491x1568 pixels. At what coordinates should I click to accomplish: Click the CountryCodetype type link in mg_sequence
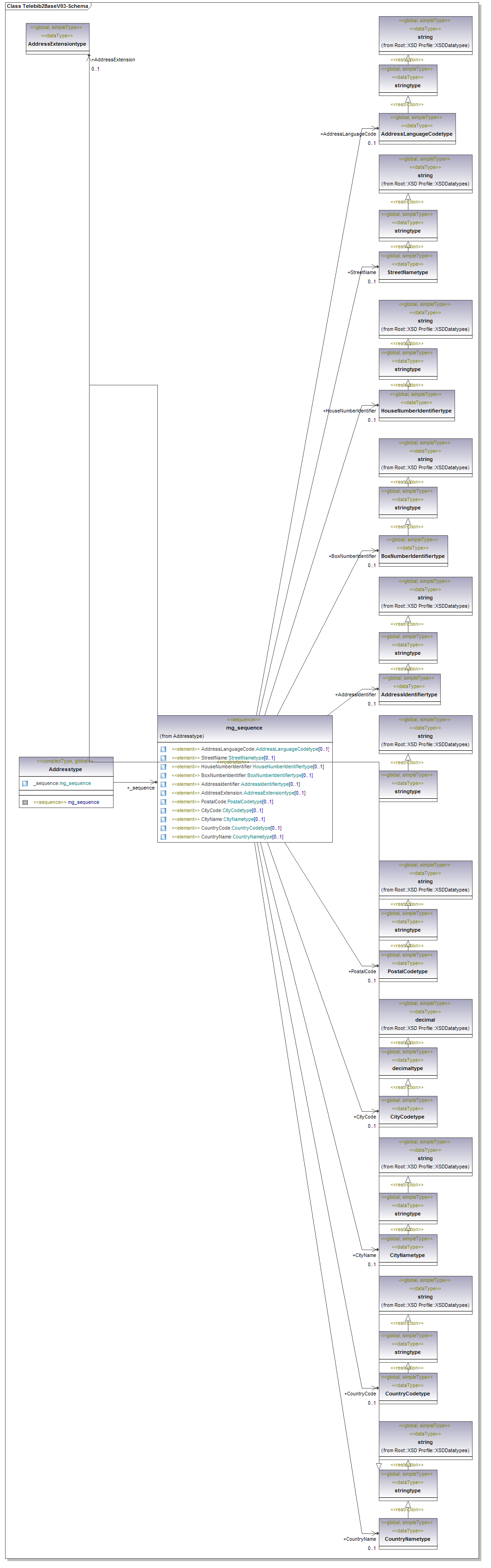pyautogui.click(x=251, y=828)
